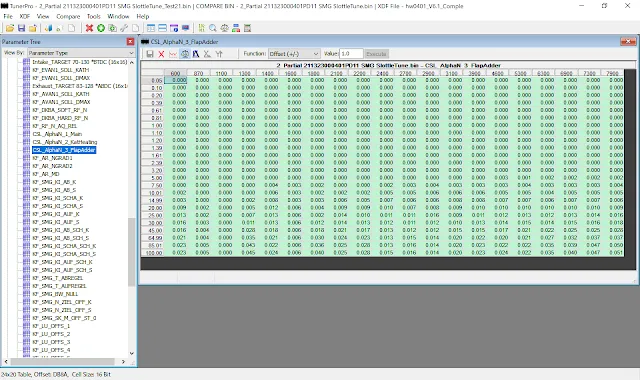Click the tile windows layout icon
The width and height of the screenshot is (640, 380).
pyautogui.click(x=151, y=28)
